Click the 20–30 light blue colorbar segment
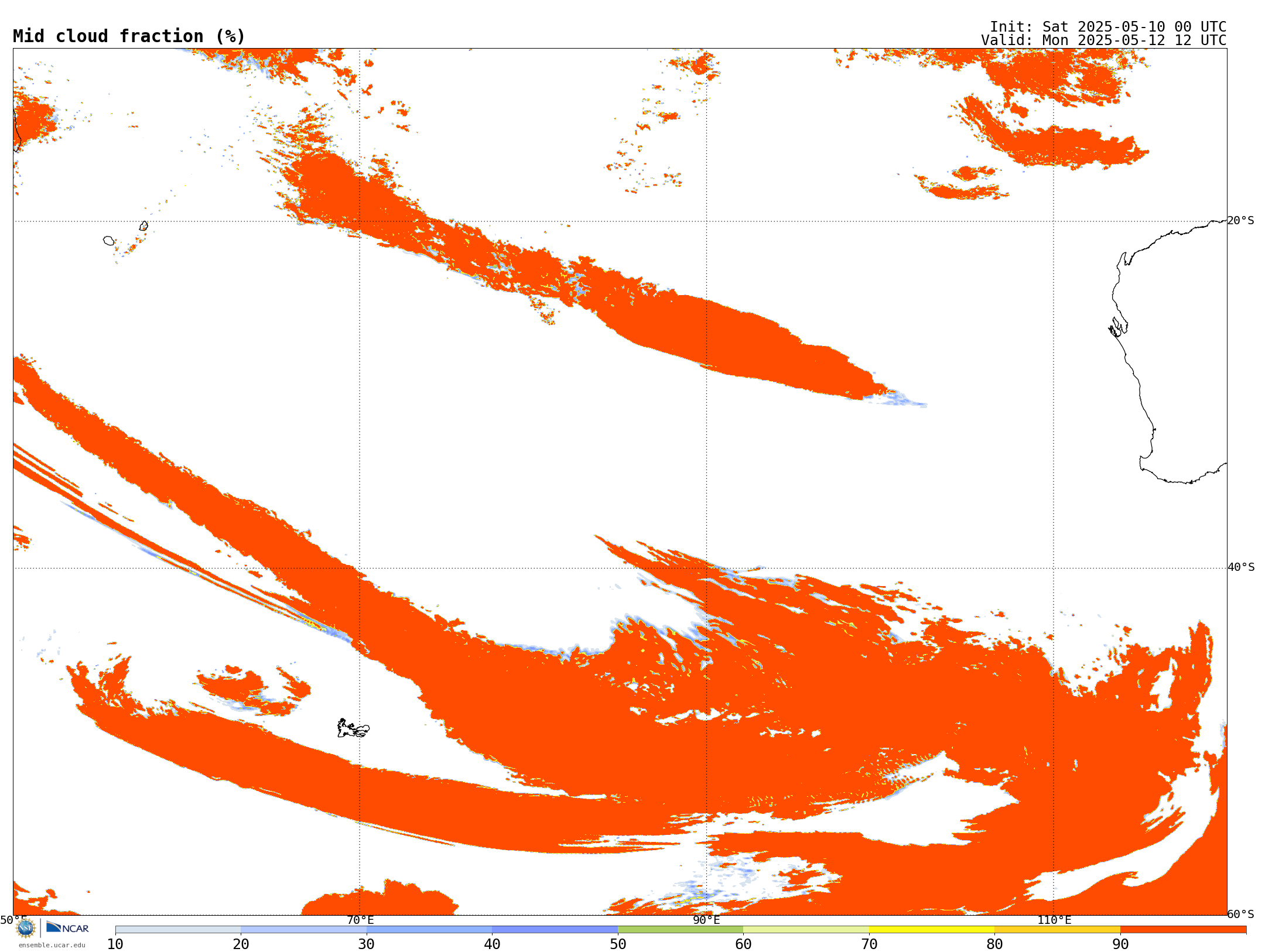This screenshot has height=952, width=1265. pyautogui.click(x=303, y=930)
